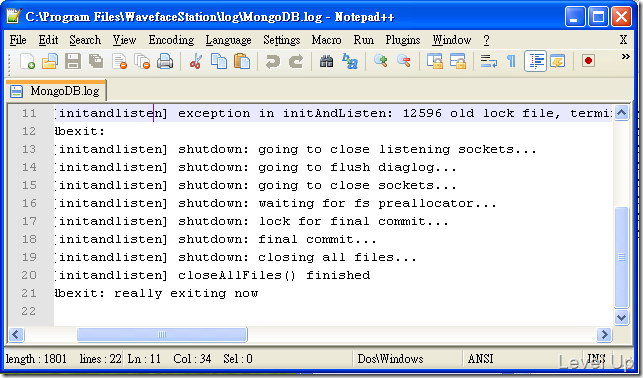
Task: Toggle show all characters pilcrow icon
Action: (511, 61)
